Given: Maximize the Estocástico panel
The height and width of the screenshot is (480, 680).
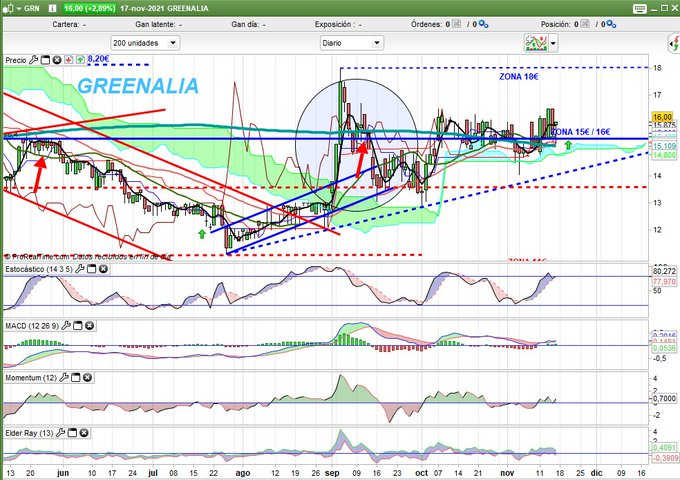Looking at the screenshot, I should point(92,269).
